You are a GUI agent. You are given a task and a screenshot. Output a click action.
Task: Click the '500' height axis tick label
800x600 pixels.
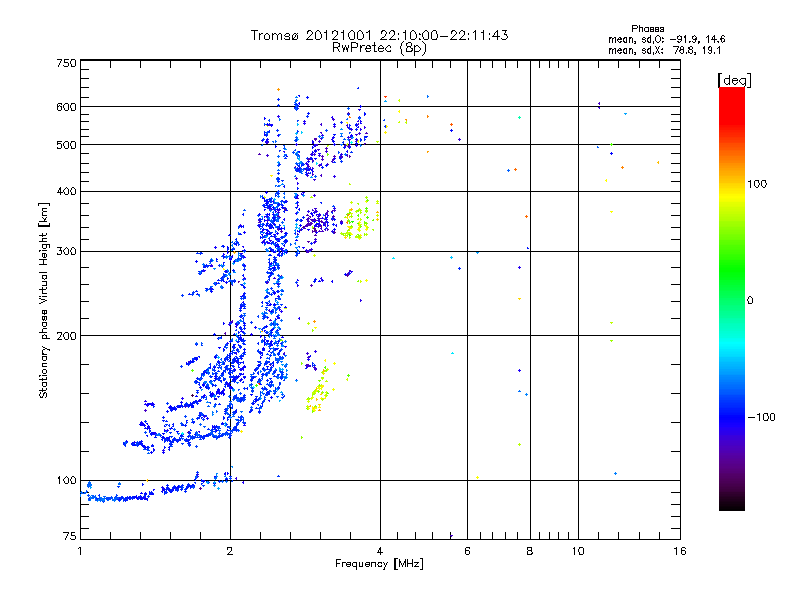[66, 145]
